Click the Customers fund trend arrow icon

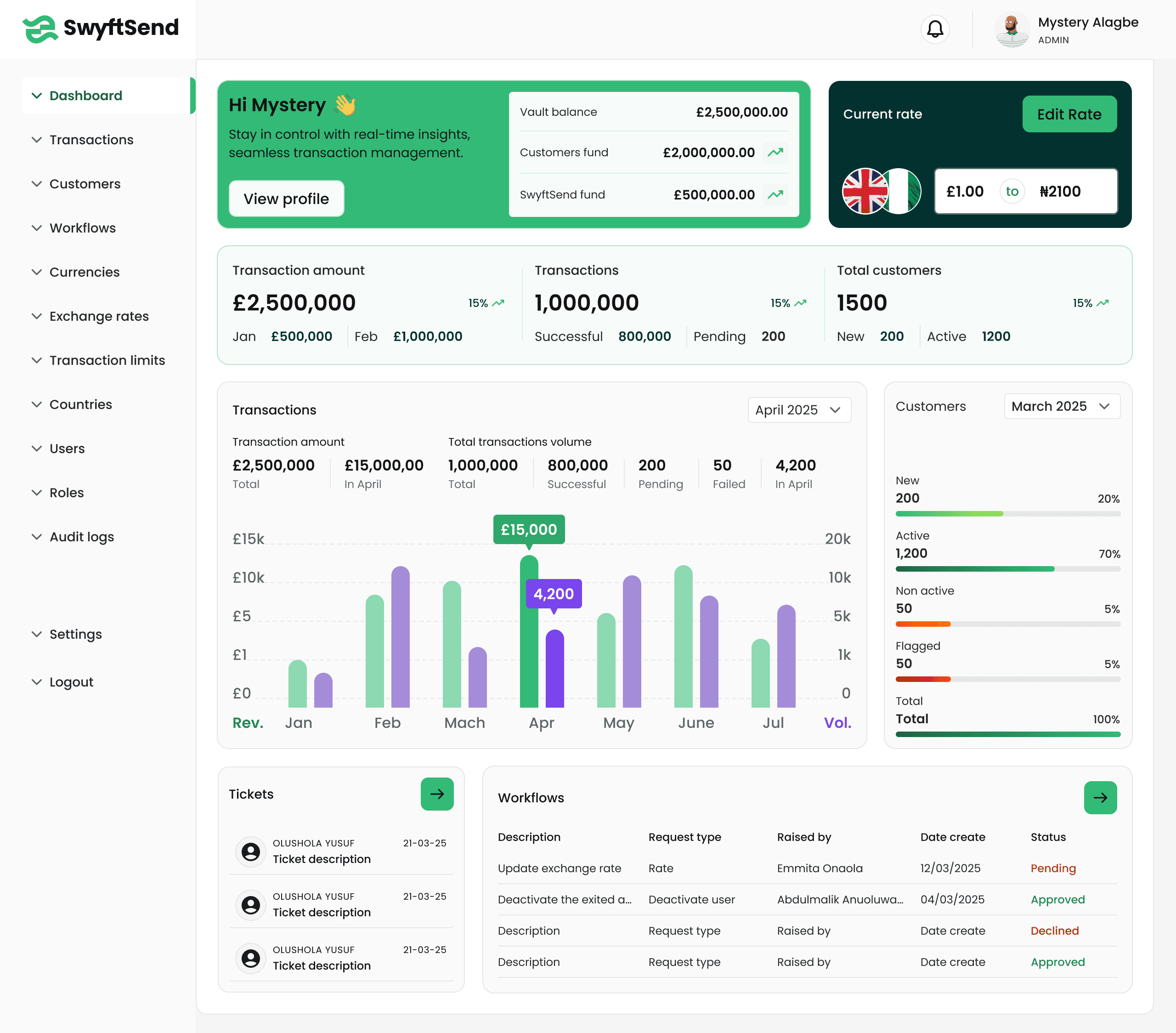[775, 152]
